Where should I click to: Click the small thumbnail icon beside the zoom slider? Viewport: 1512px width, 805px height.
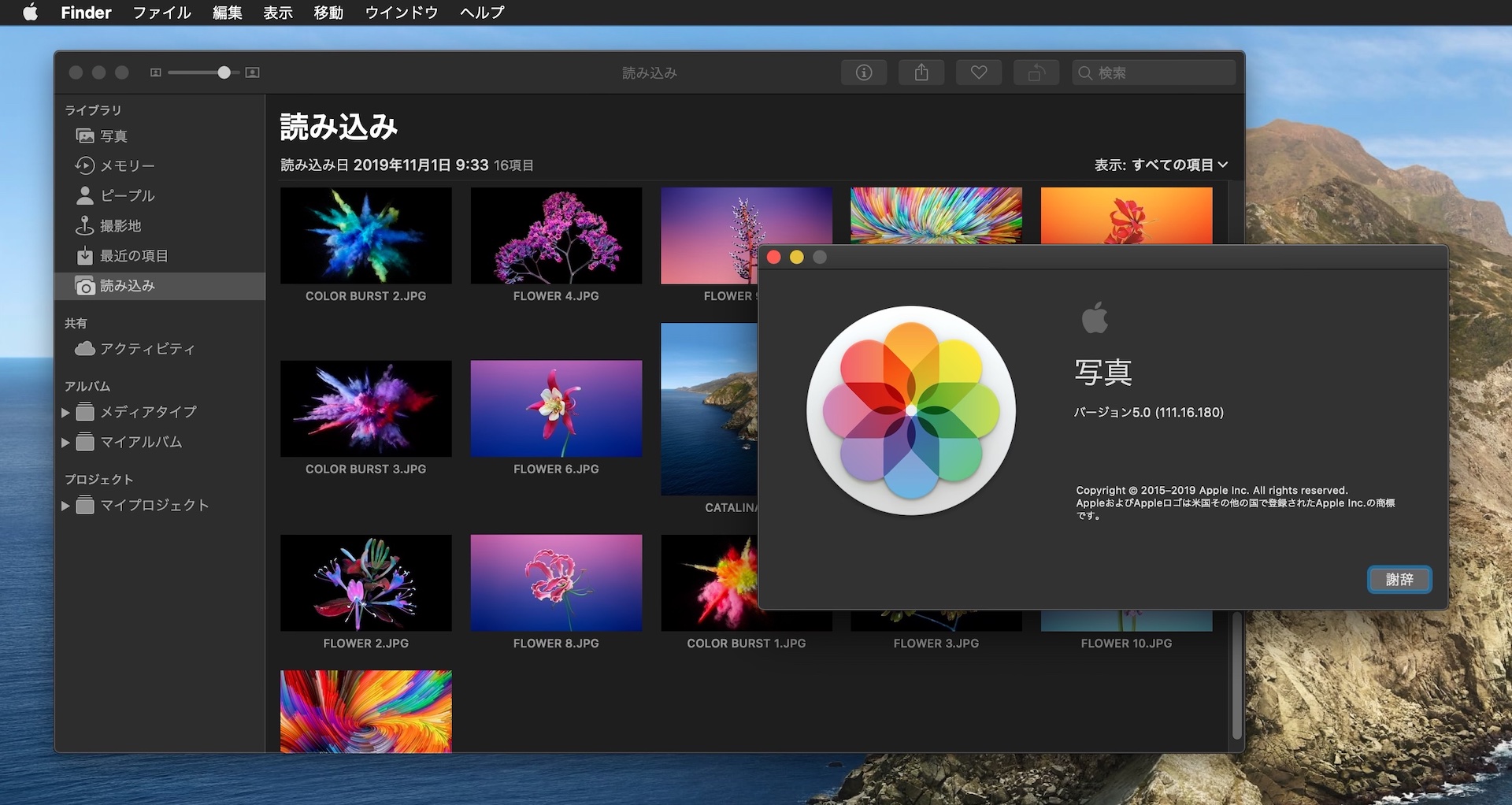156,72
